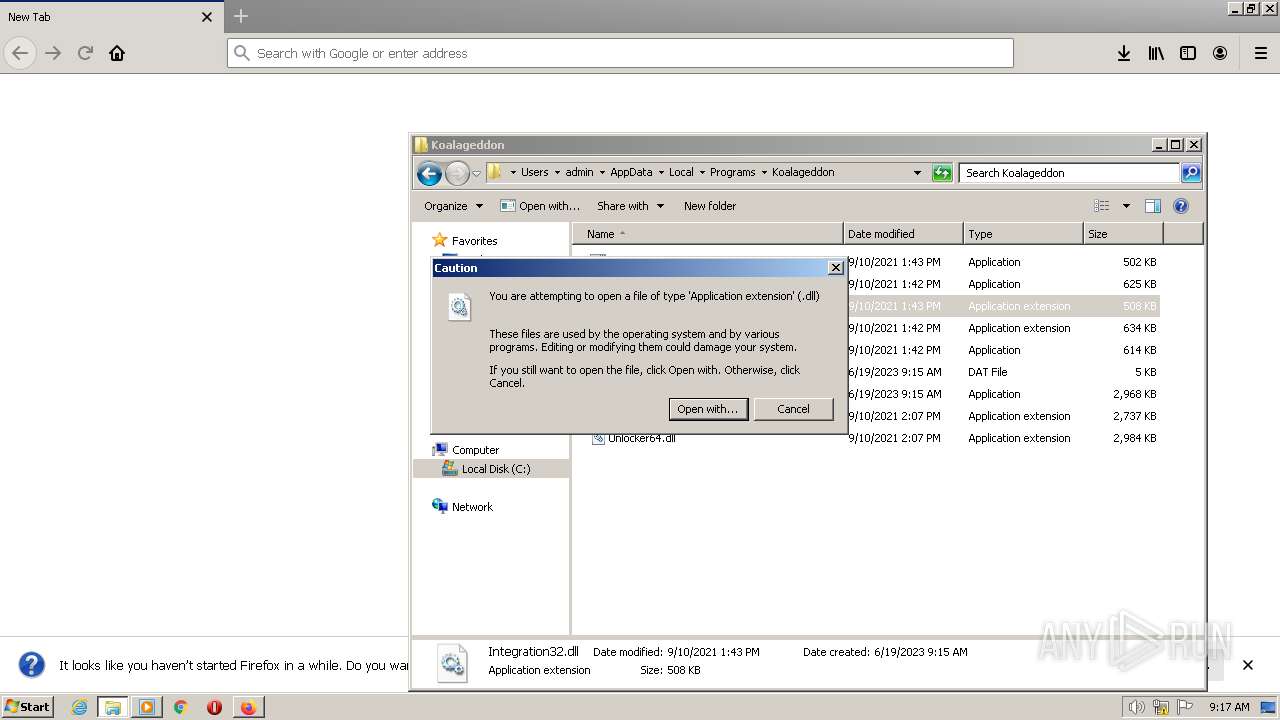Toggle Firefox sidebar icon
The image size is (1280, 720).
pyautogui.click(x=1188, y=53)
